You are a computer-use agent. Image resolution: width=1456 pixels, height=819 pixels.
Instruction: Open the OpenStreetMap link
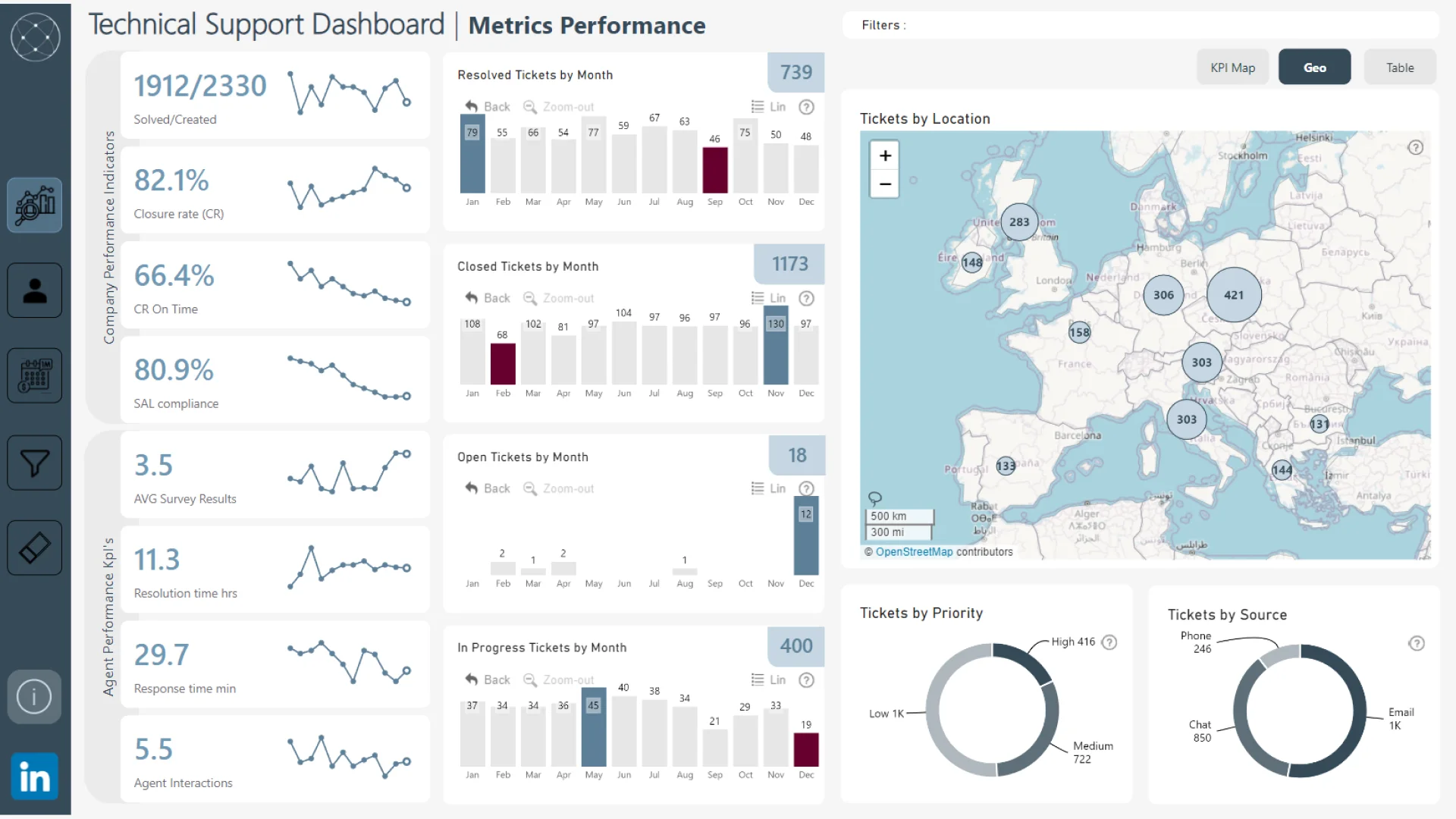coord(914,552)
